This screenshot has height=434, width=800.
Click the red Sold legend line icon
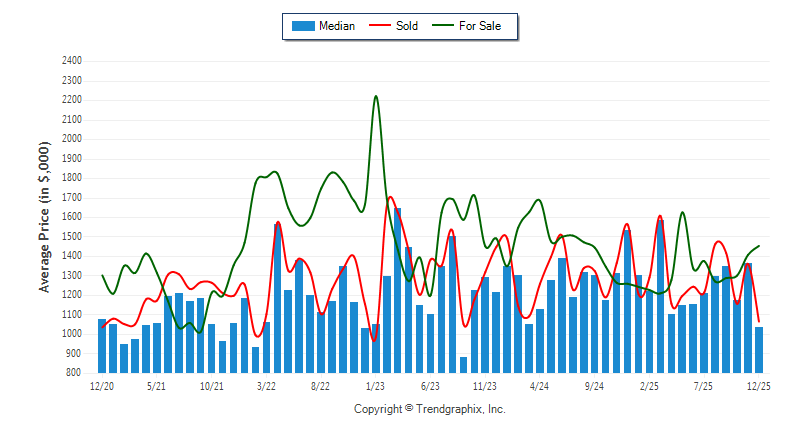pyautogui.click(x=381, y=26)
